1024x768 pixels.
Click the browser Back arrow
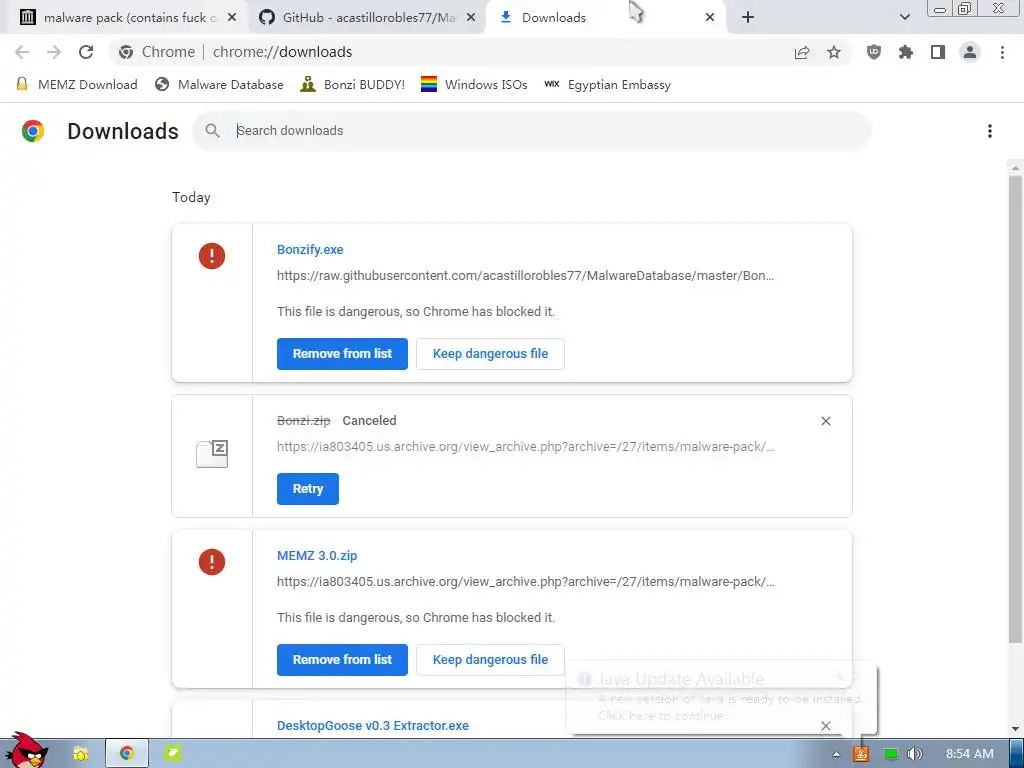[22, 52]
